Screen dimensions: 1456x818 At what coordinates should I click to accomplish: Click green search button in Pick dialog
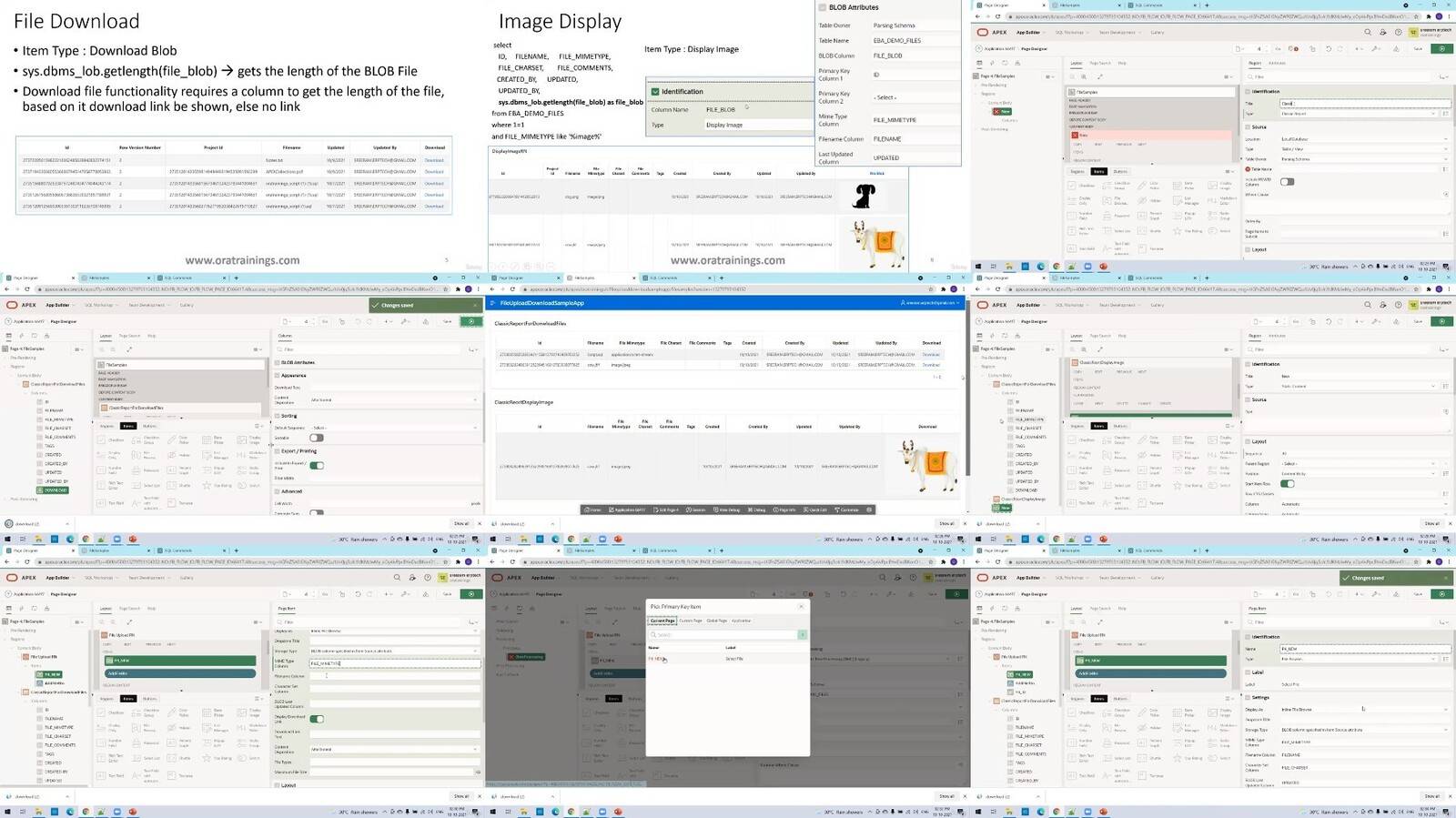pos(803,634)
